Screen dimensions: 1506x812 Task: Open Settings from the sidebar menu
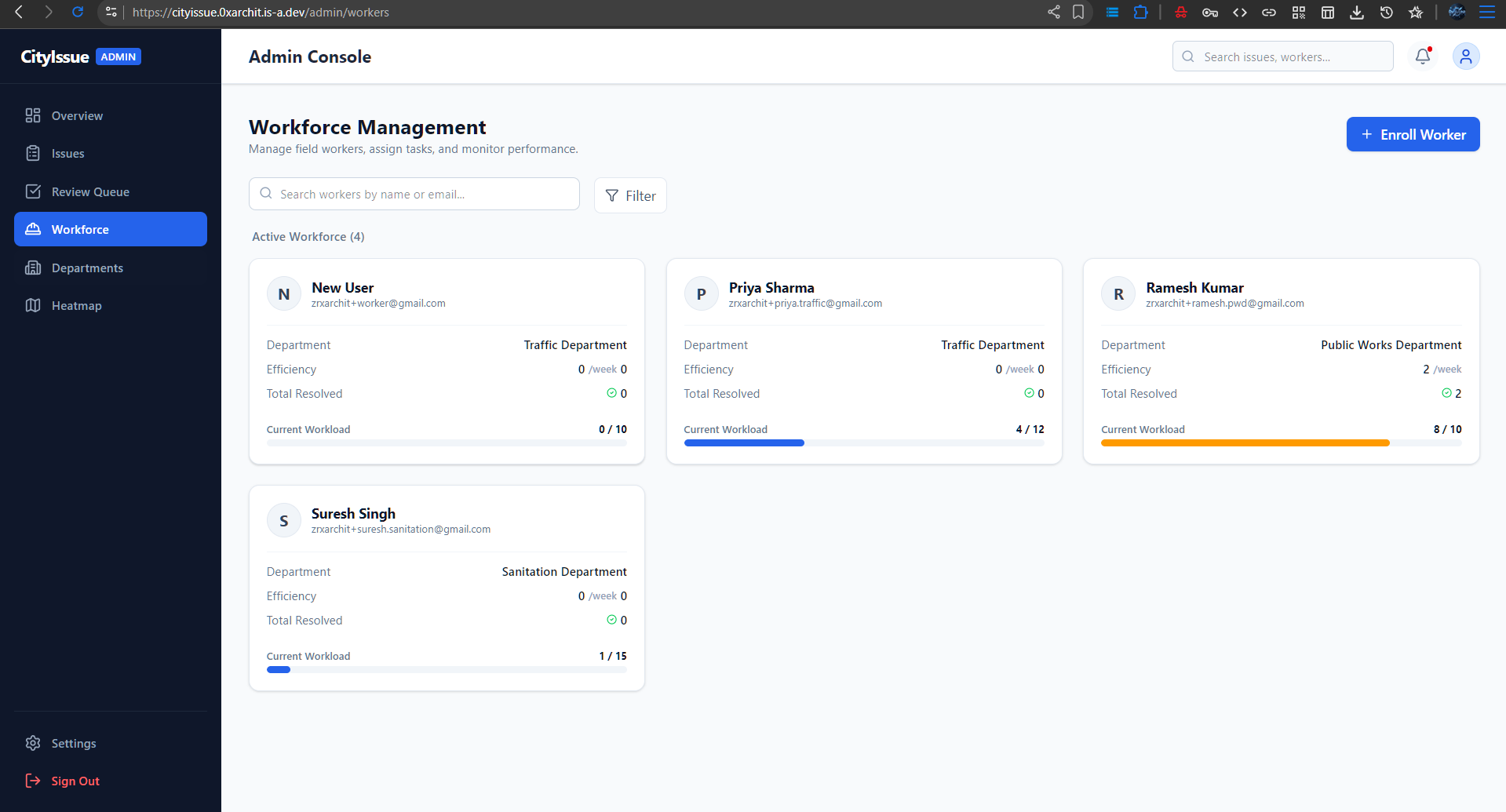point(73,743)
